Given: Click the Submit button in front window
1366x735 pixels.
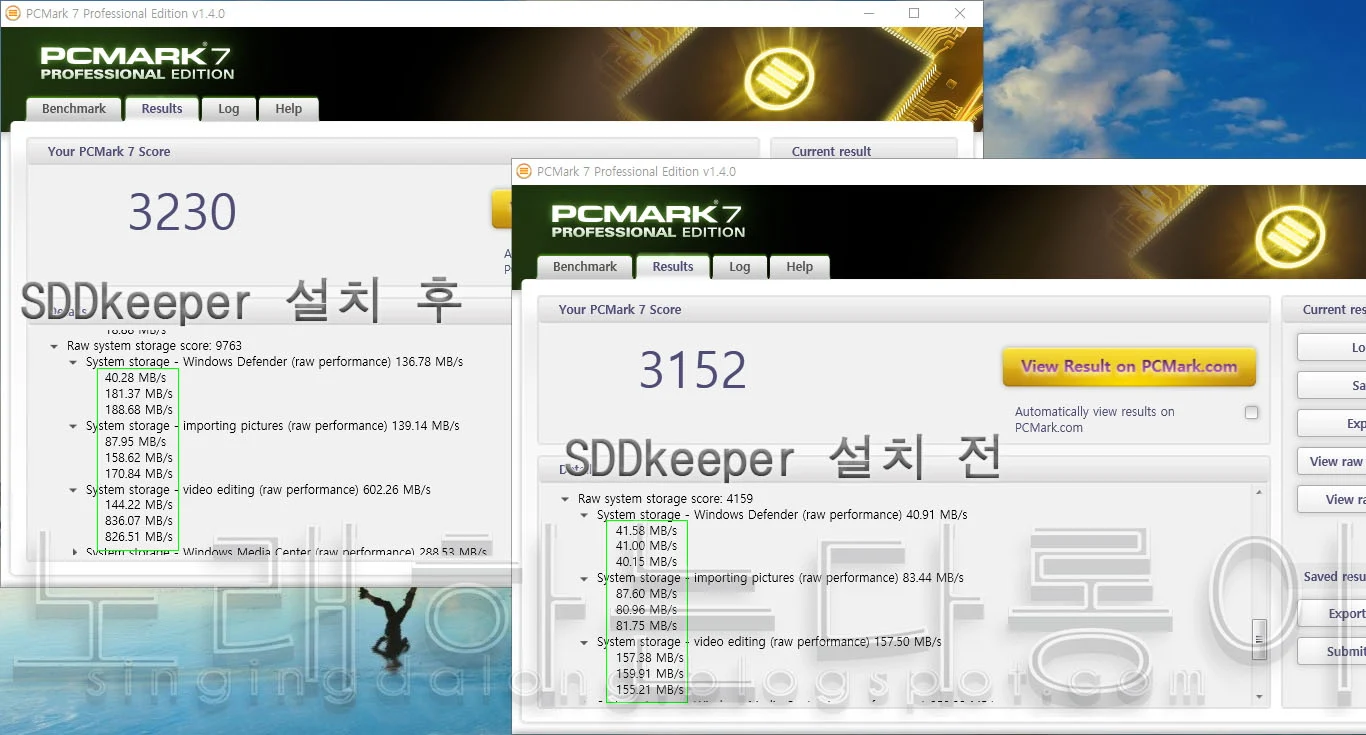Looking at the screenshot, I should coord(1332,651).
